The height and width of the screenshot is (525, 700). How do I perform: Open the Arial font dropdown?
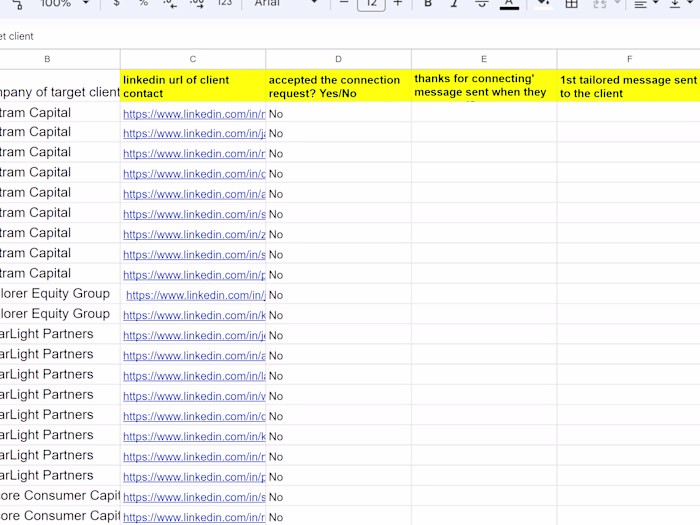coord(286,3)
